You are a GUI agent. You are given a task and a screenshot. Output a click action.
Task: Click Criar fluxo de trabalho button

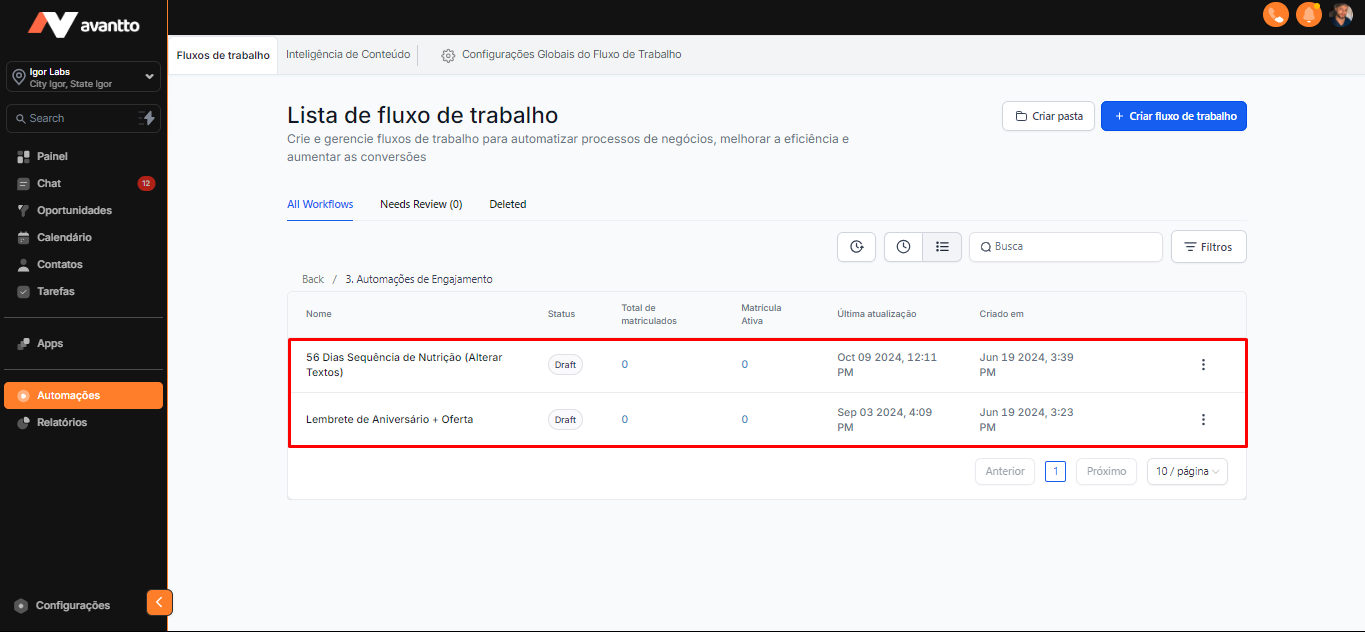1173,116
